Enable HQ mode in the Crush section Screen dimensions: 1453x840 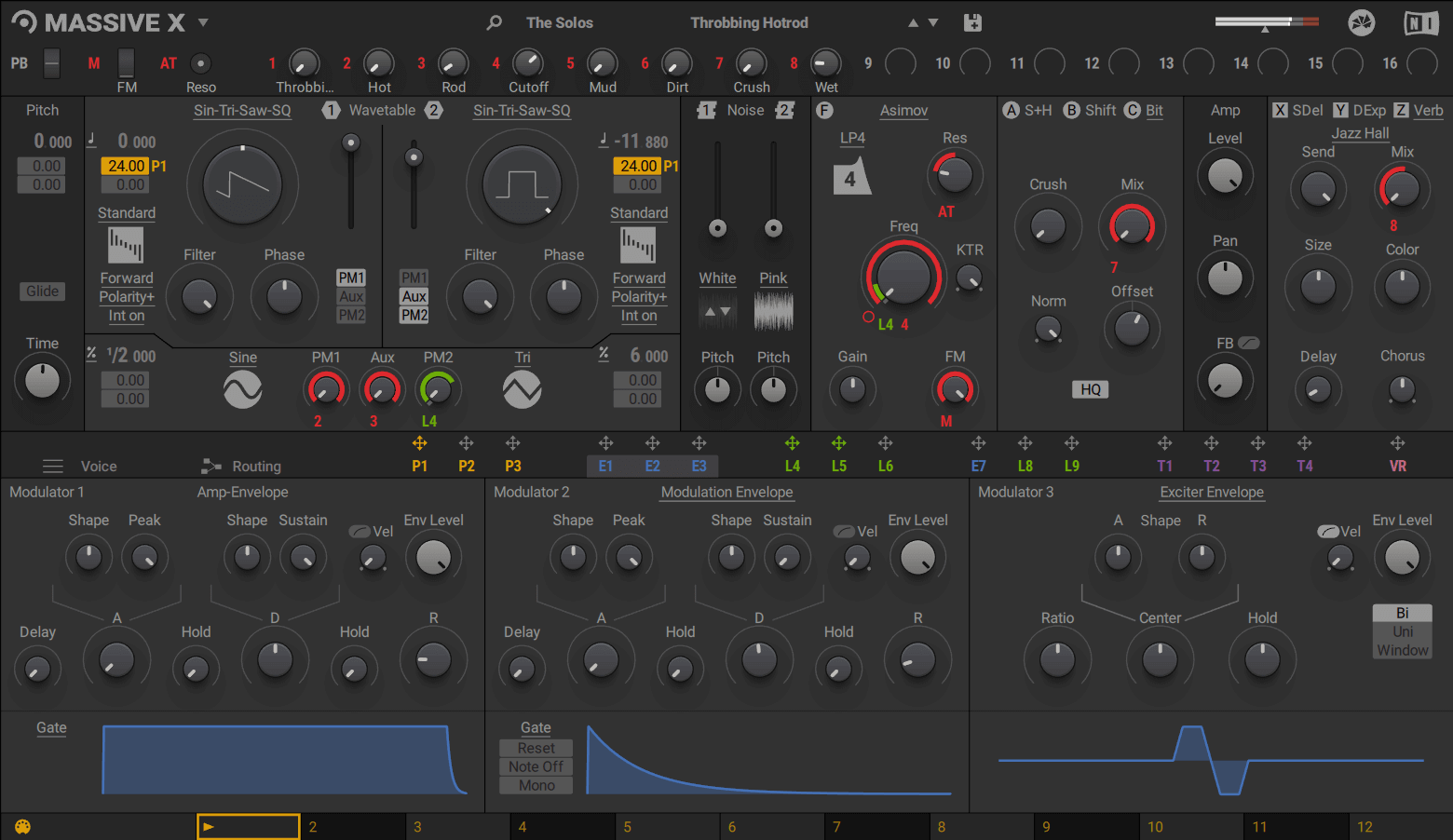point(1090,389)
